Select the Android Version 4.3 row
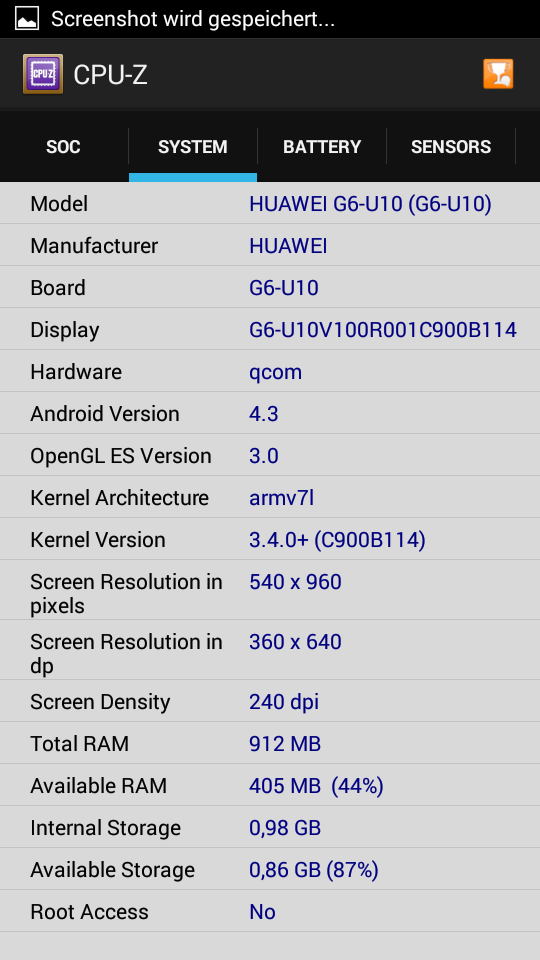This screenshot has width=540, height=960. (x=270, y=413)
